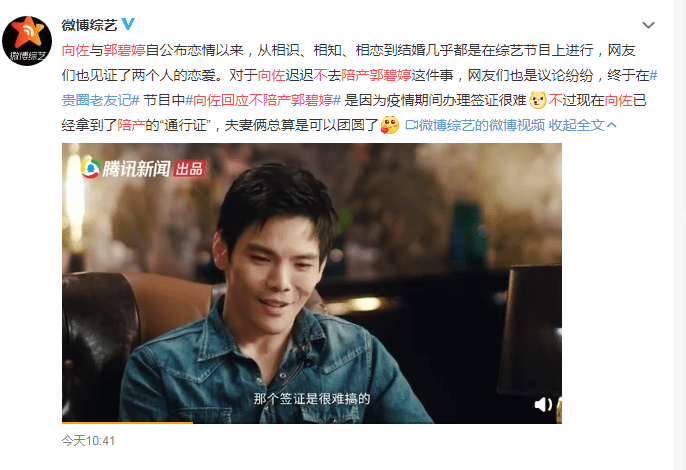
Task: Click the red 出品 badge on the video
Action: (x=189, y=168)
